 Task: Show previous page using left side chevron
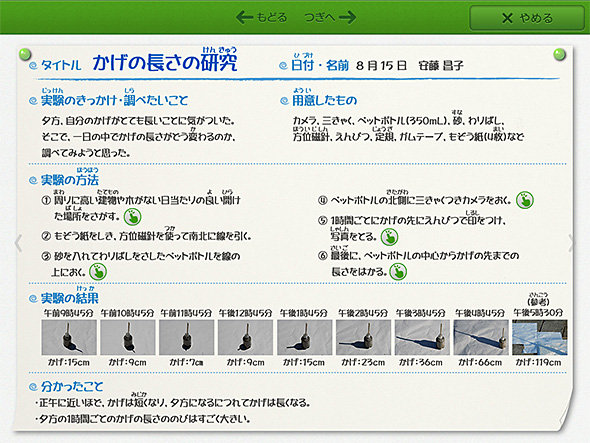pyautogui.click(x=18, y=243)
